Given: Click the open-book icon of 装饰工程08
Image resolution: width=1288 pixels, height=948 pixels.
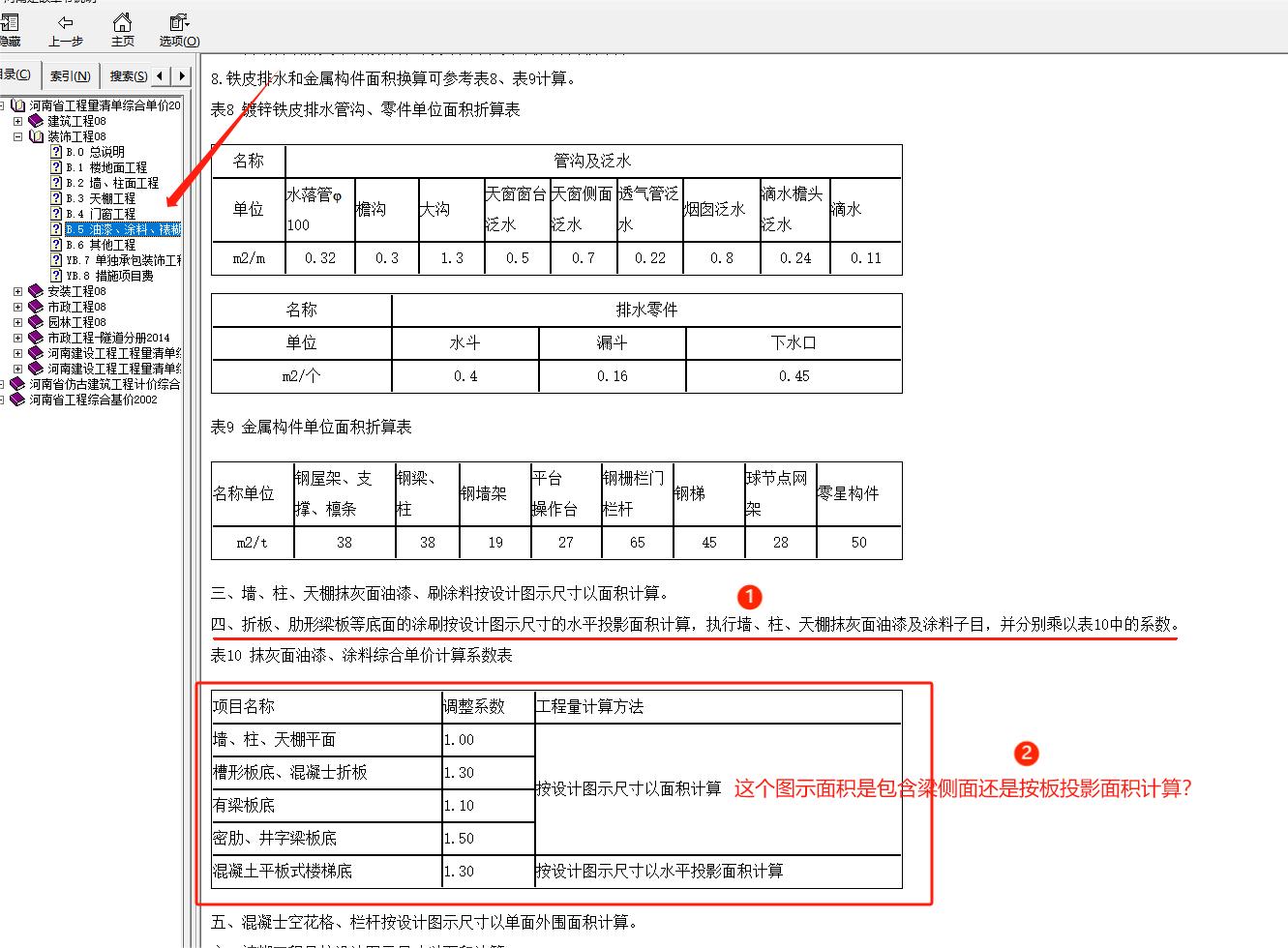Looking at the screenshot, I should tap(36, 136).
